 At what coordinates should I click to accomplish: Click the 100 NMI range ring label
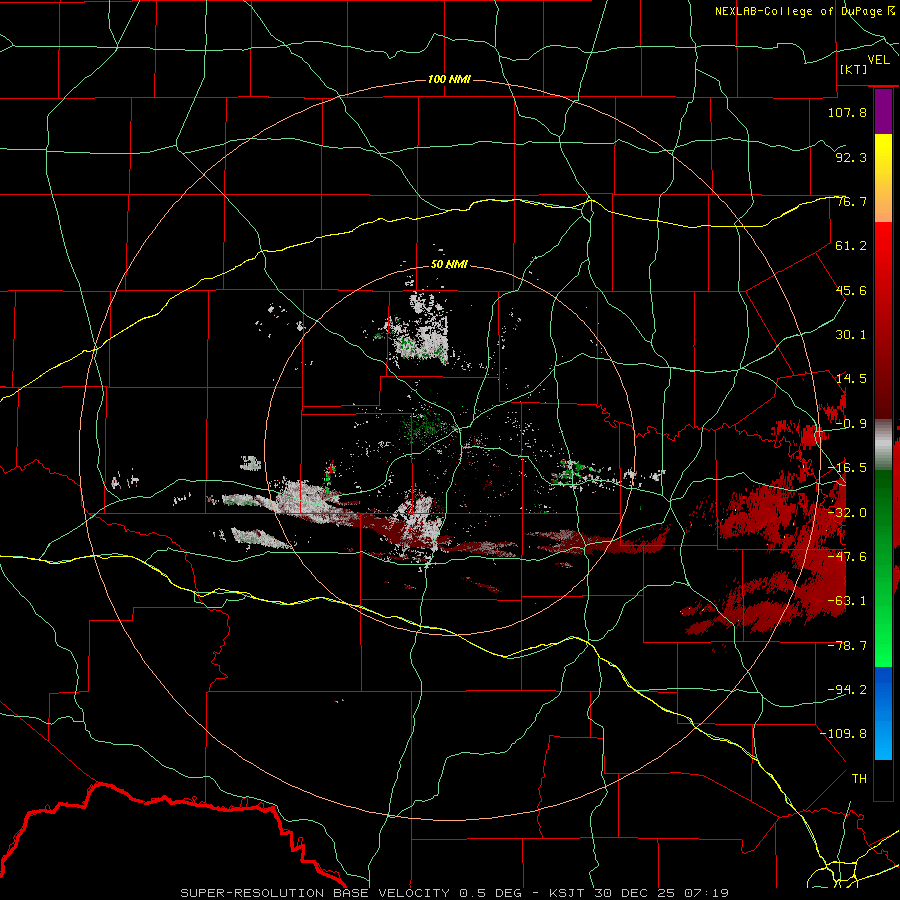coord(449,79)
